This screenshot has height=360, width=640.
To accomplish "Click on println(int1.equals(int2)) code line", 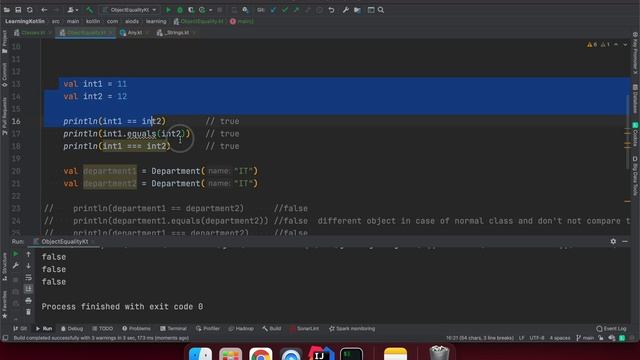I will click(127, 133).
